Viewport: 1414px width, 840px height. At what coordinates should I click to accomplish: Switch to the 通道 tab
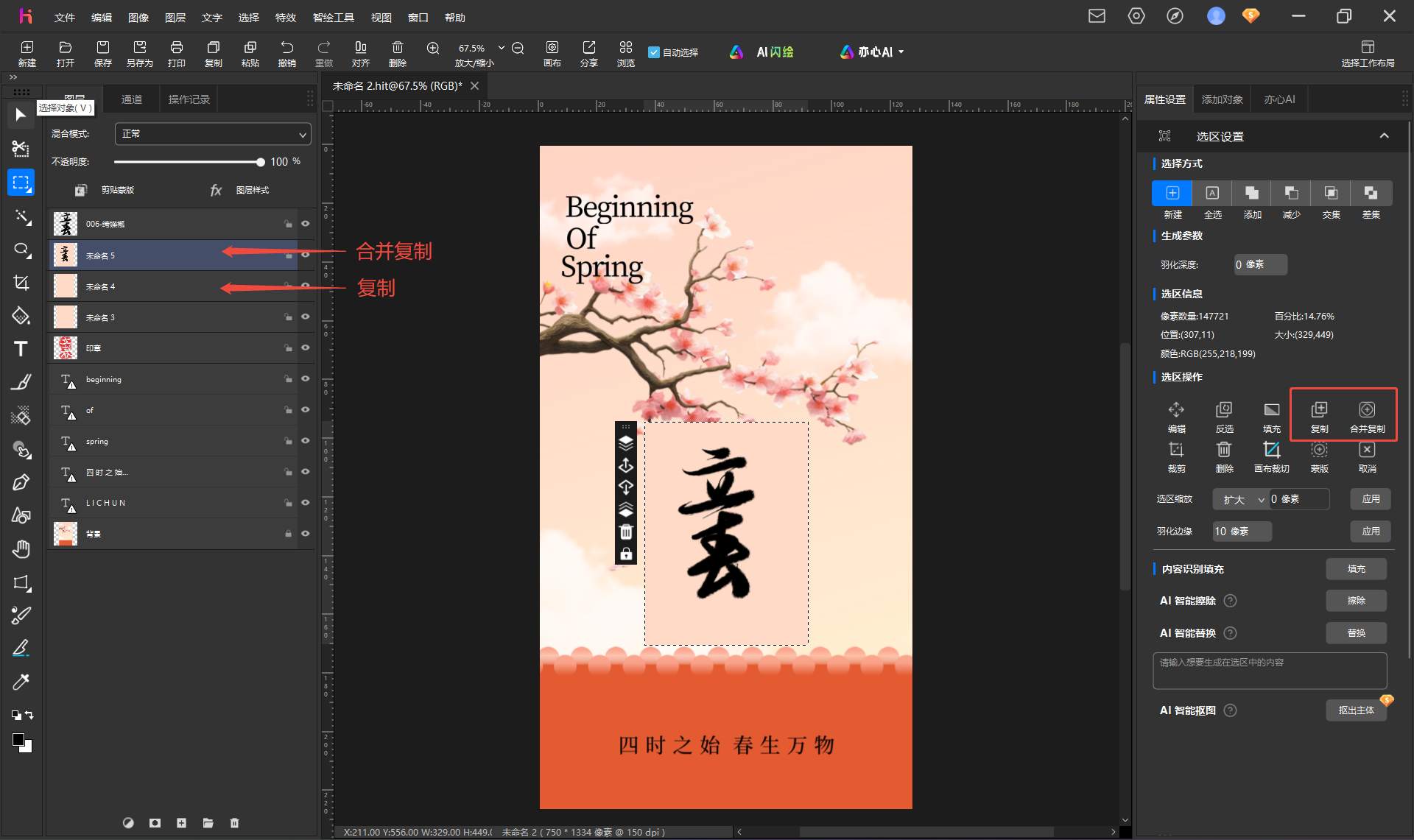coord(132,99)
